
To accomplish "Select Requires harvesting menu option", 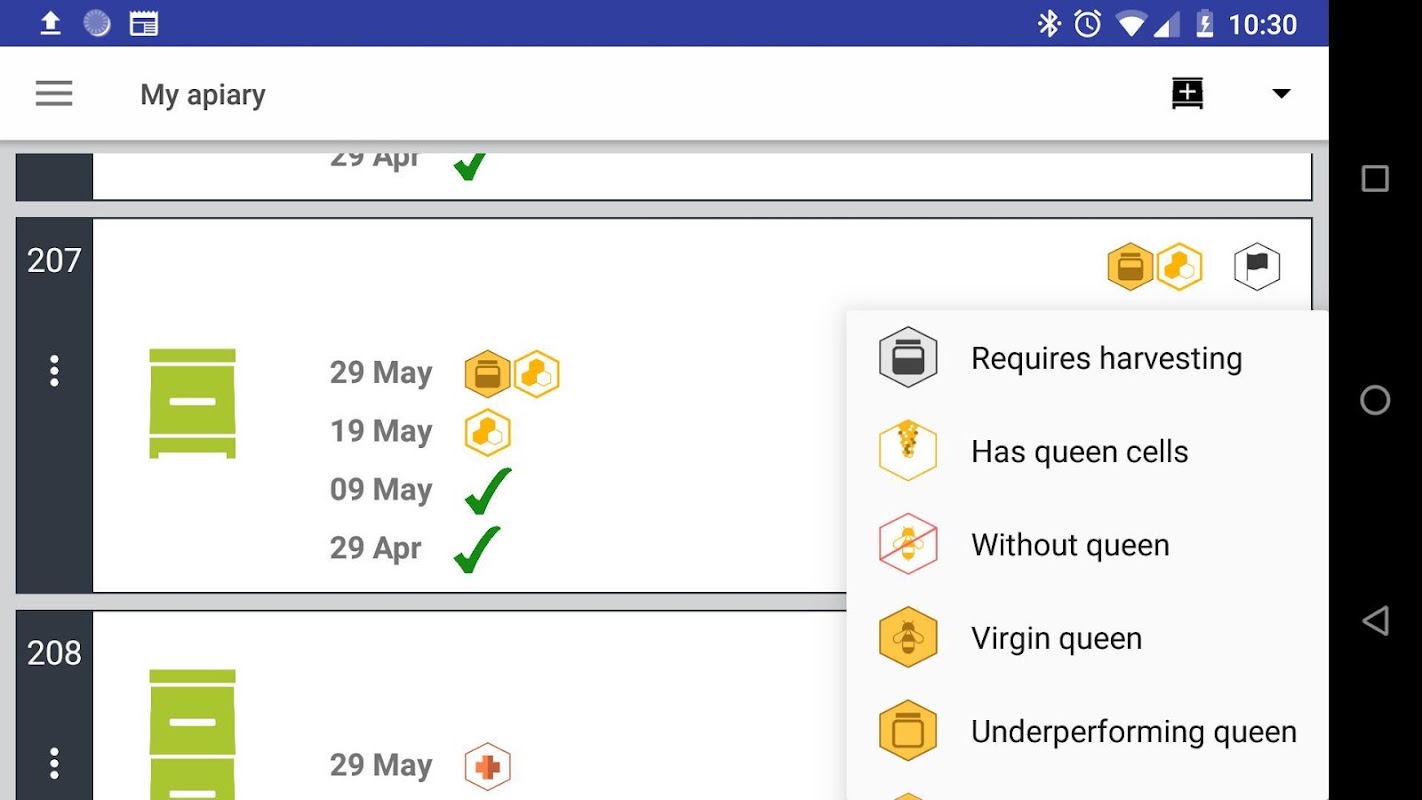I will pyautogui.click(x=1088, y=358).
